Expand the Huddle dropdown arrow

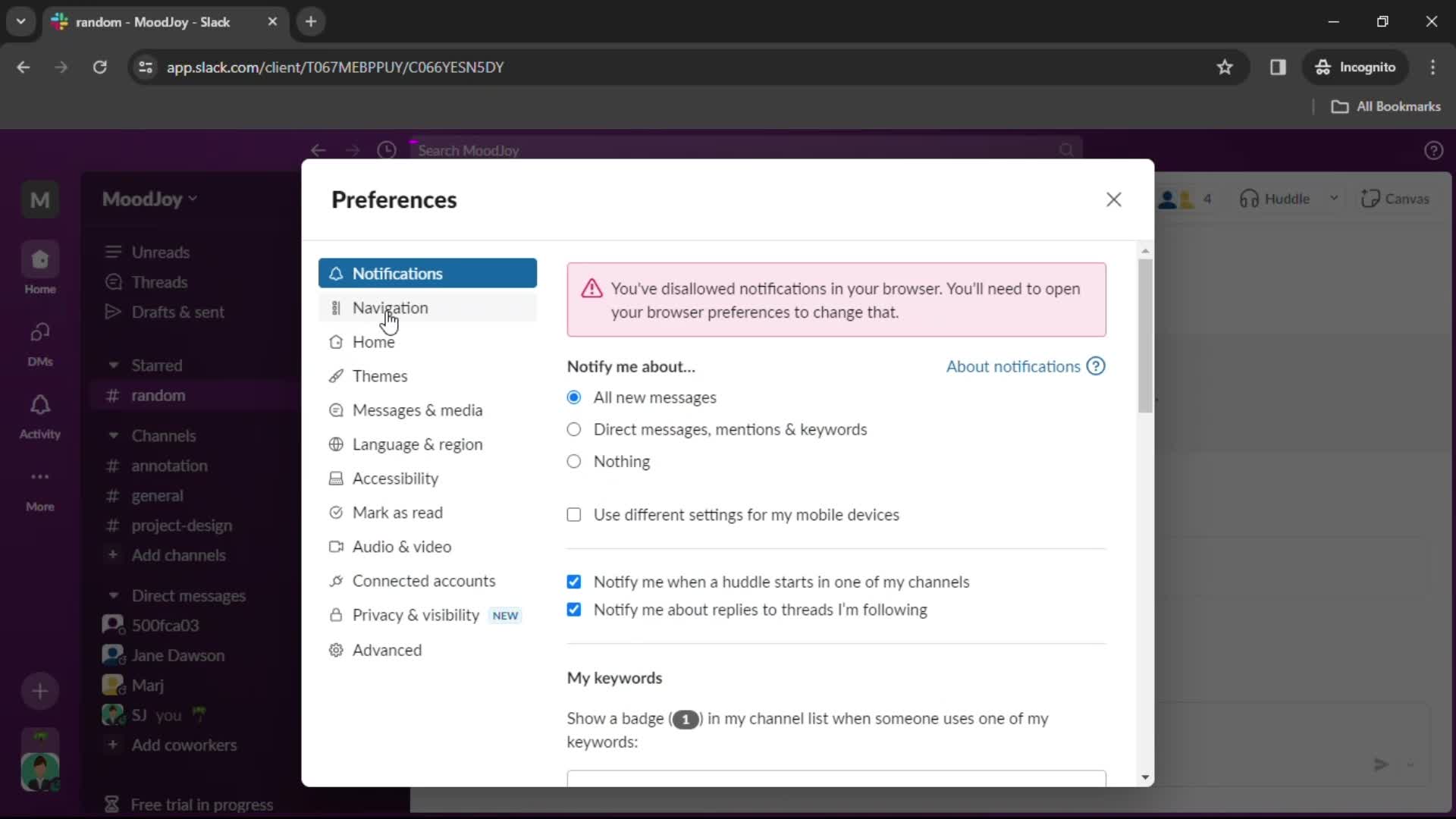1335,198
